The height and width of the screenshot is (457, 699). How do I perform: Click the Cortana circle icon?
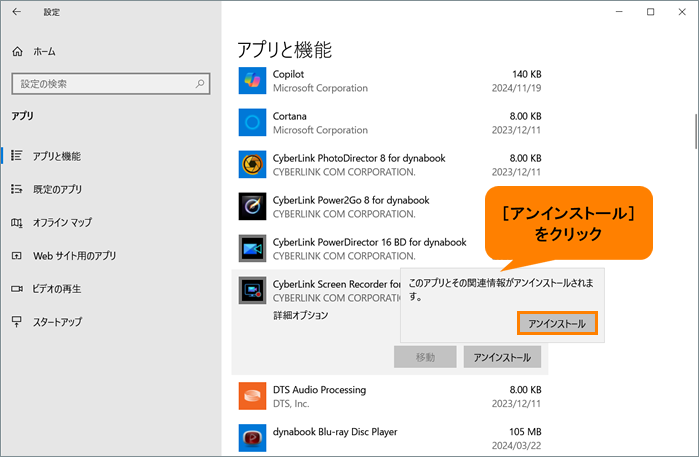[252, 123]
